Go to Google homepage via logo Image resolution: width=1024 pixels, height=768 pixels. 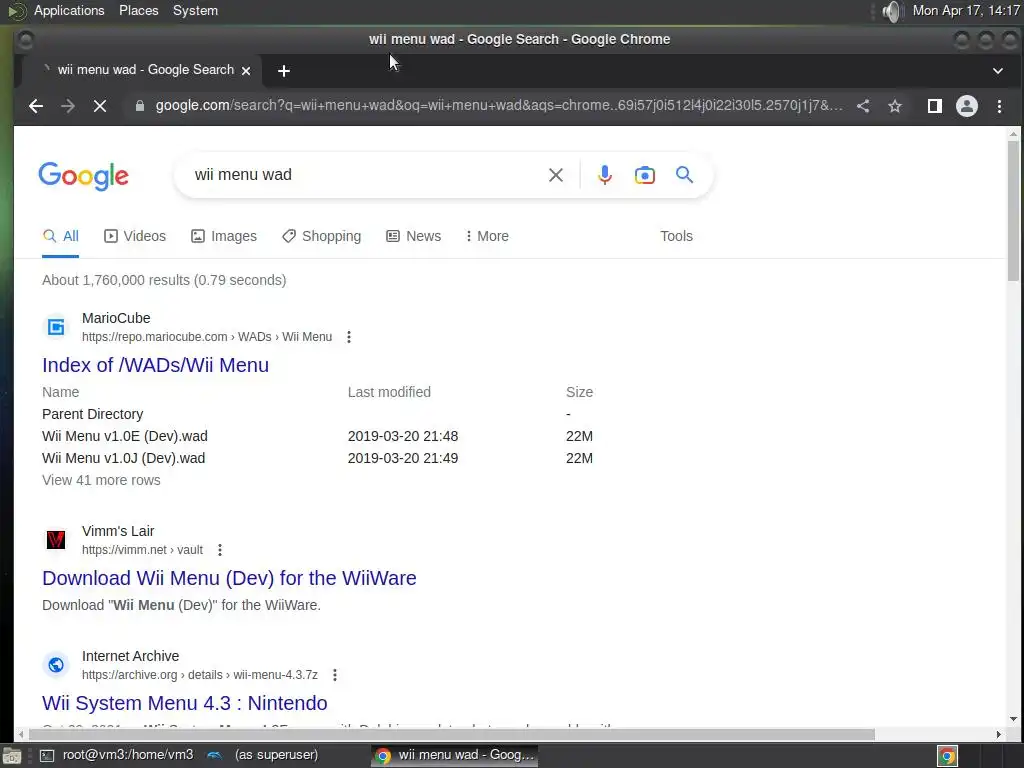(x=84, y=176)
